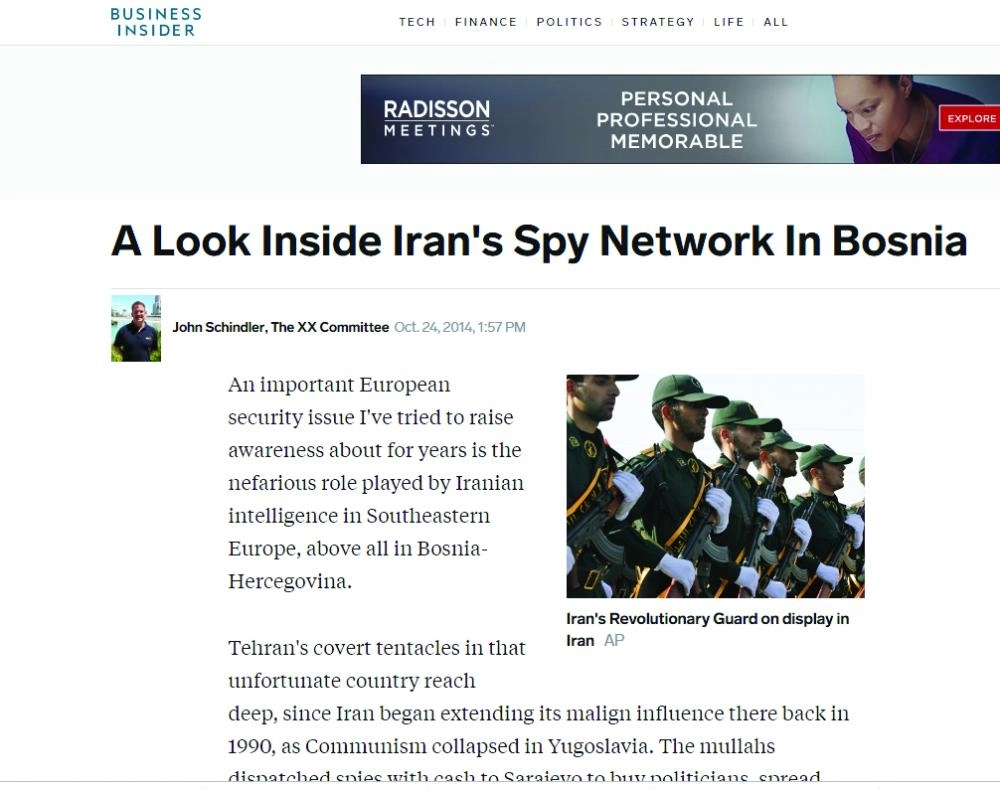This screenshot has width=1000, height=789.
Task: Click the first article paragraph text
Action: (376, 483)
